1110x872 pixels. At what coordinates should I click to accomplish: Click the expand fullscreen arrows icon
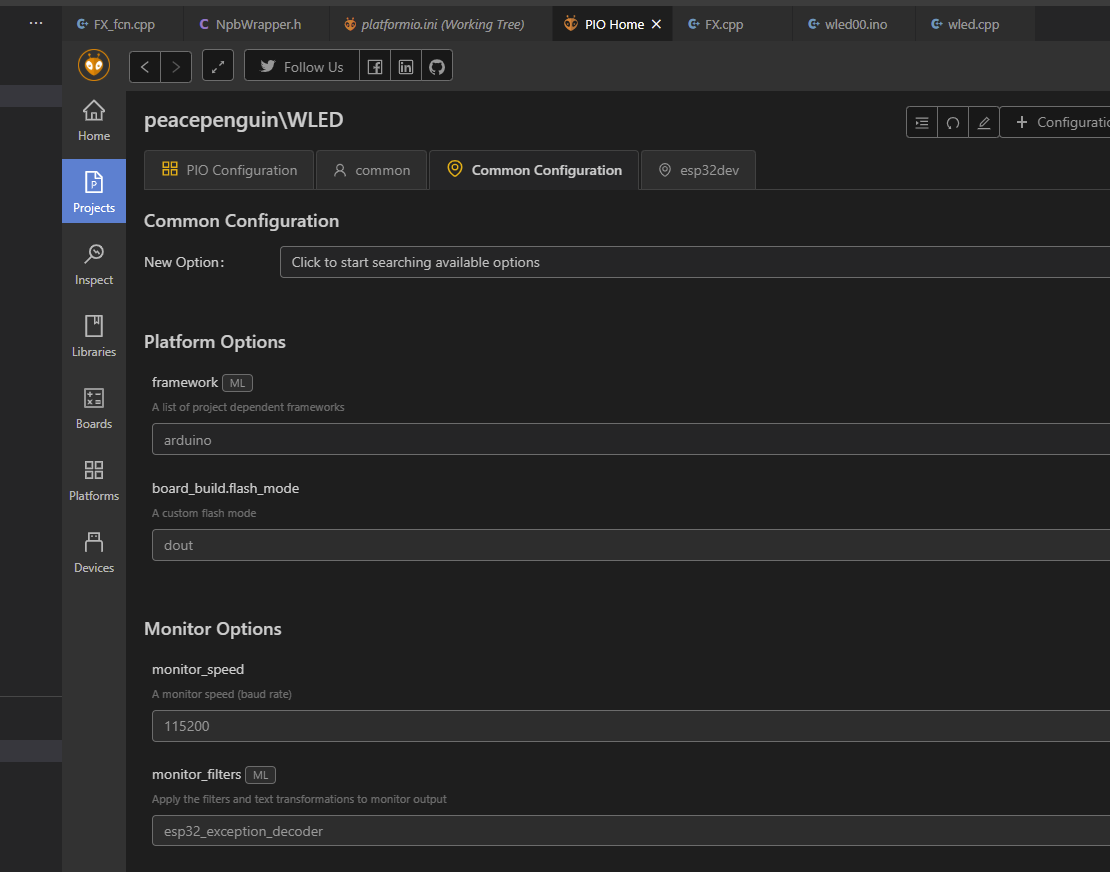click(x=218, y=66)
